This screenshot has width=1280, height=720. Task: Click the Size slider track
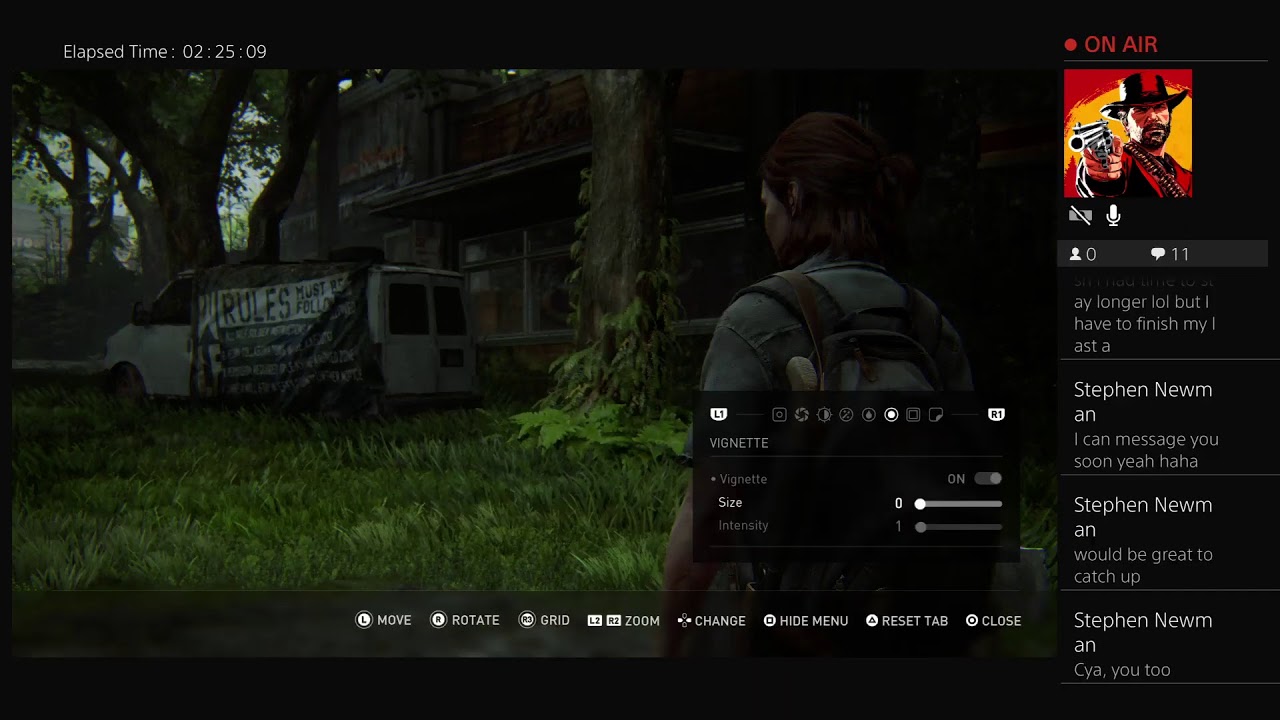(x=958, y=504)
